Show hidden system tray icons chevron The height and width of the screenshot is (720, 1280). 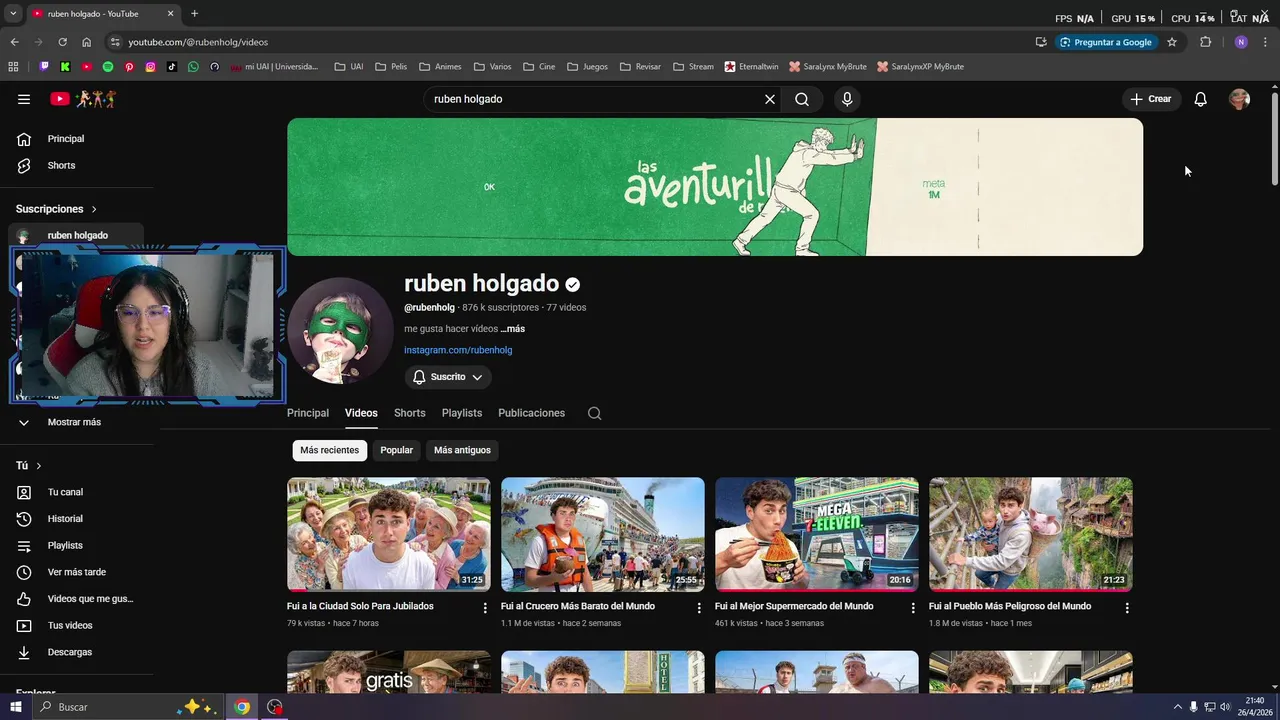pyautogui.click(x=1180, y=707)
